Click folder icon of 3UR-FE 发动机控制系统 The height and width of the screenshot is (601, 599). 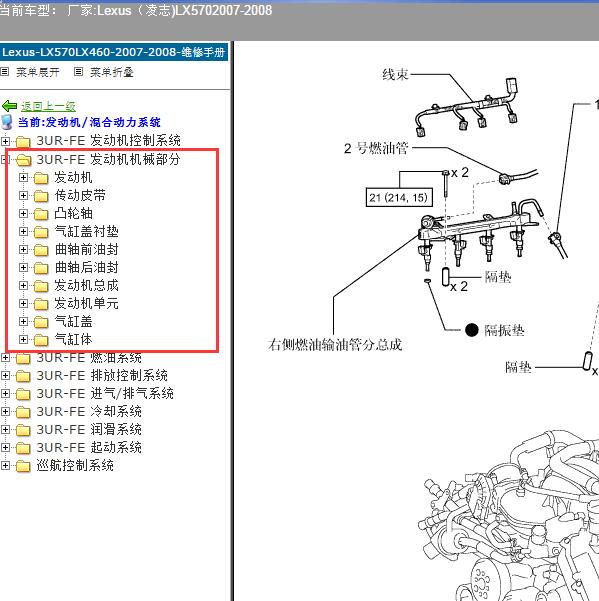coord(23,141)
